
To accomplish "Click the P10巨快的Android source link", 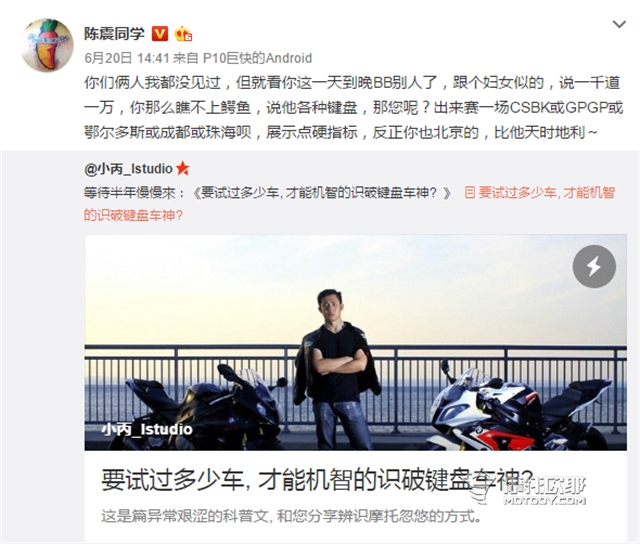I will tap(258, 58).
